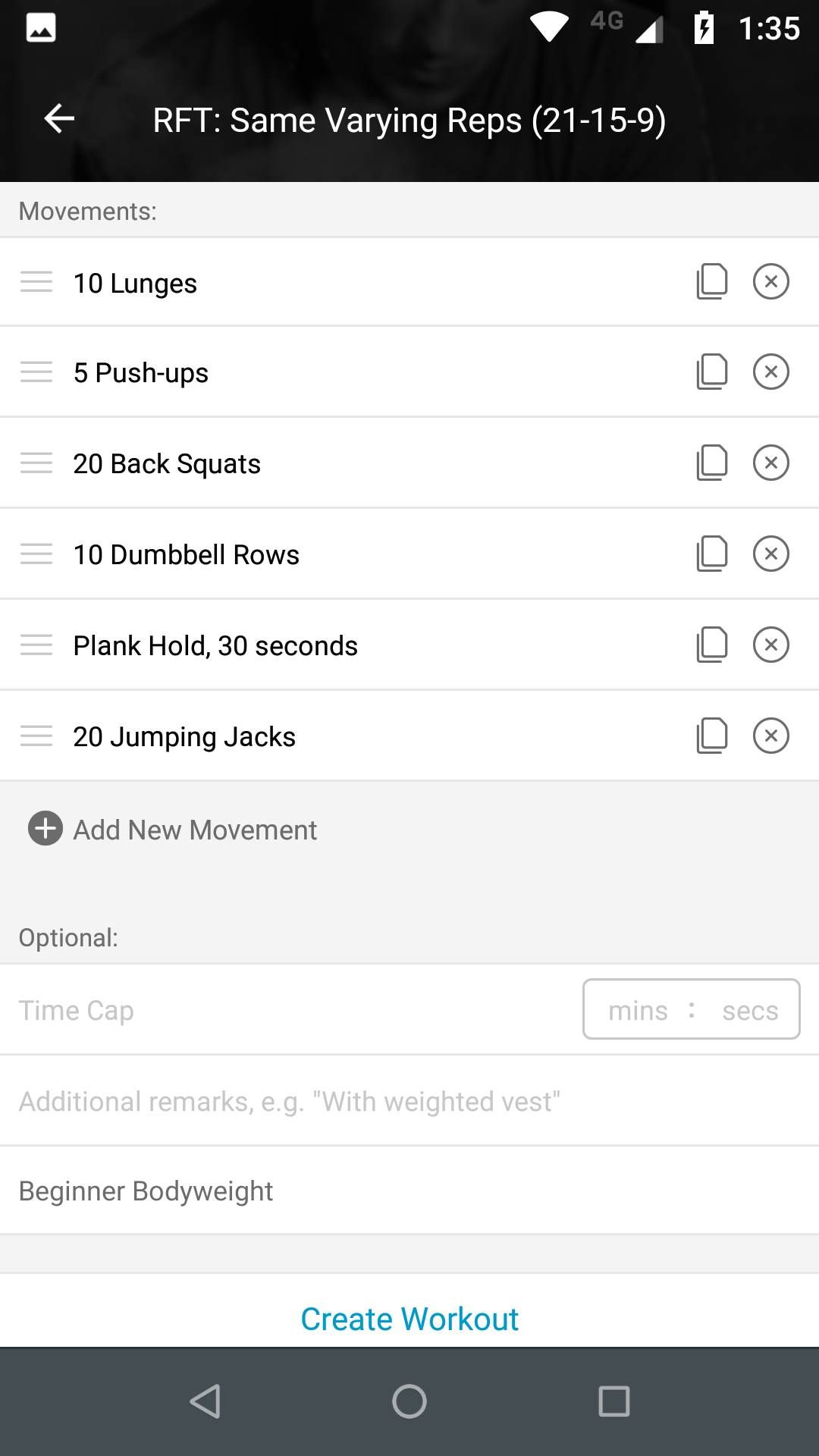
Task: Remove the 20 Jumping Jacks movement
Action: click(771, 735)
